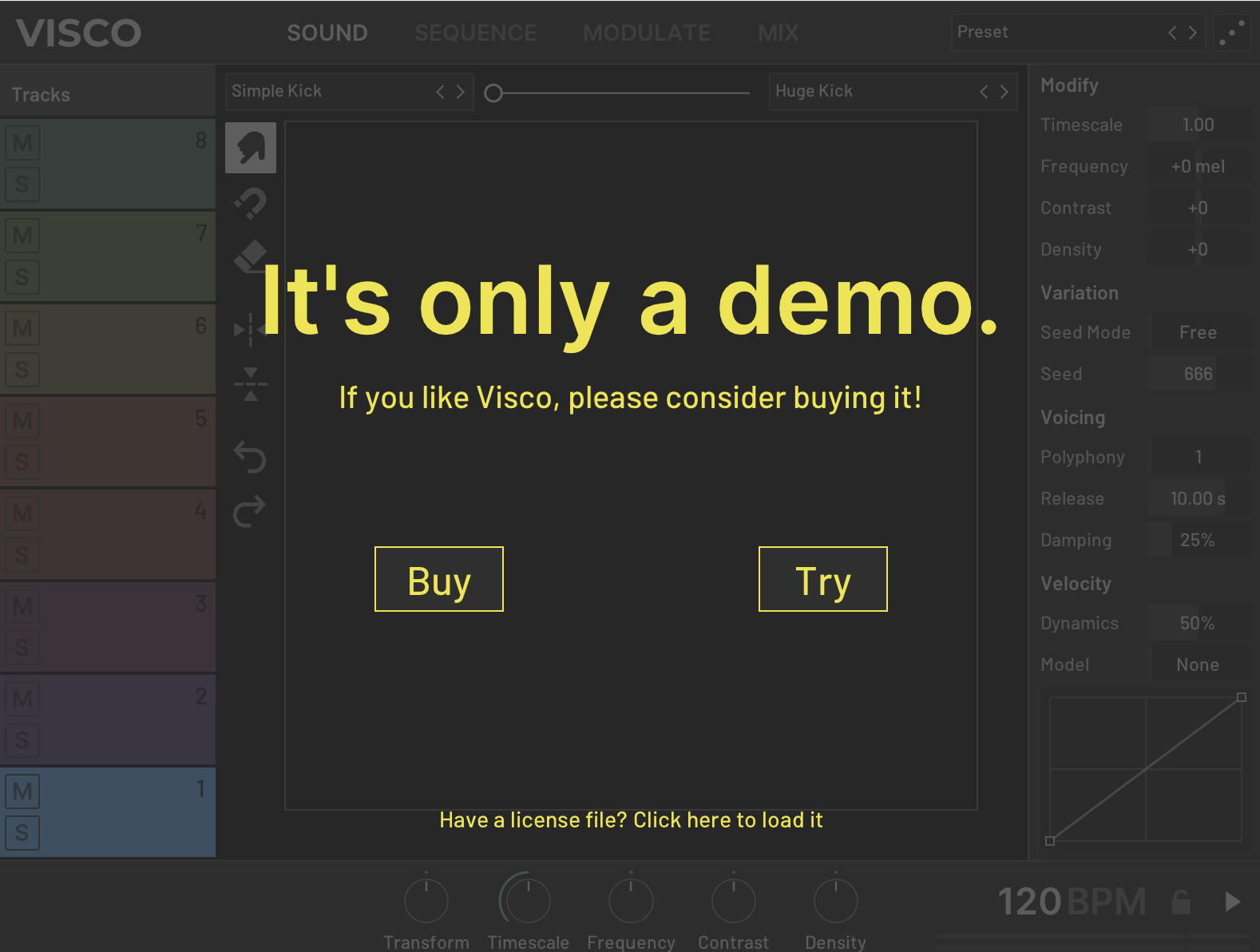This screenshot has width=1260, height=952.
Task: Select the bottom-left velocity curve handle
Action: 1050,841
